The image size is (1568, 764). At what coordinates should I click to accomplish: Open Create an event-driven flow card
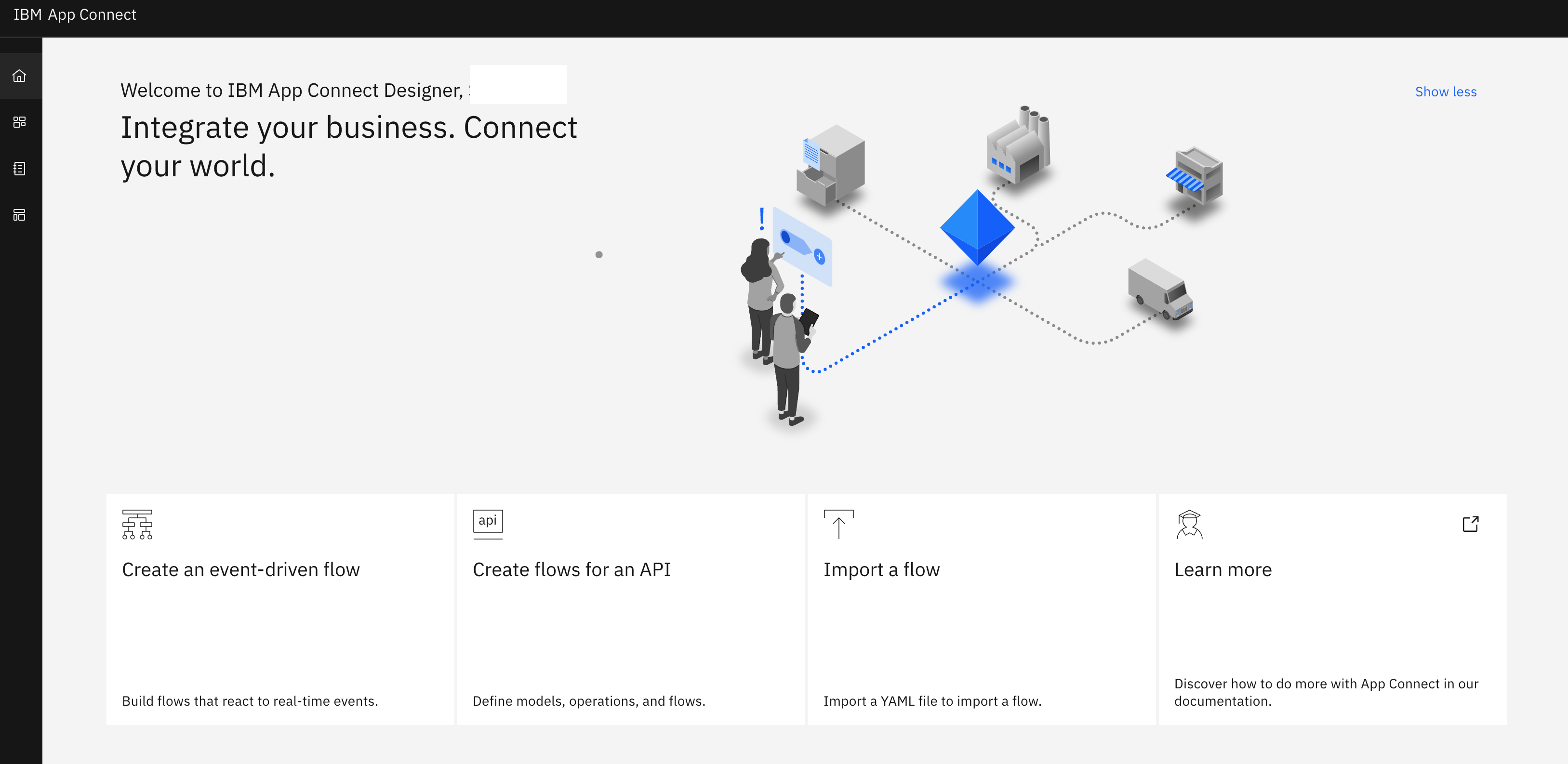pos(280,609)
